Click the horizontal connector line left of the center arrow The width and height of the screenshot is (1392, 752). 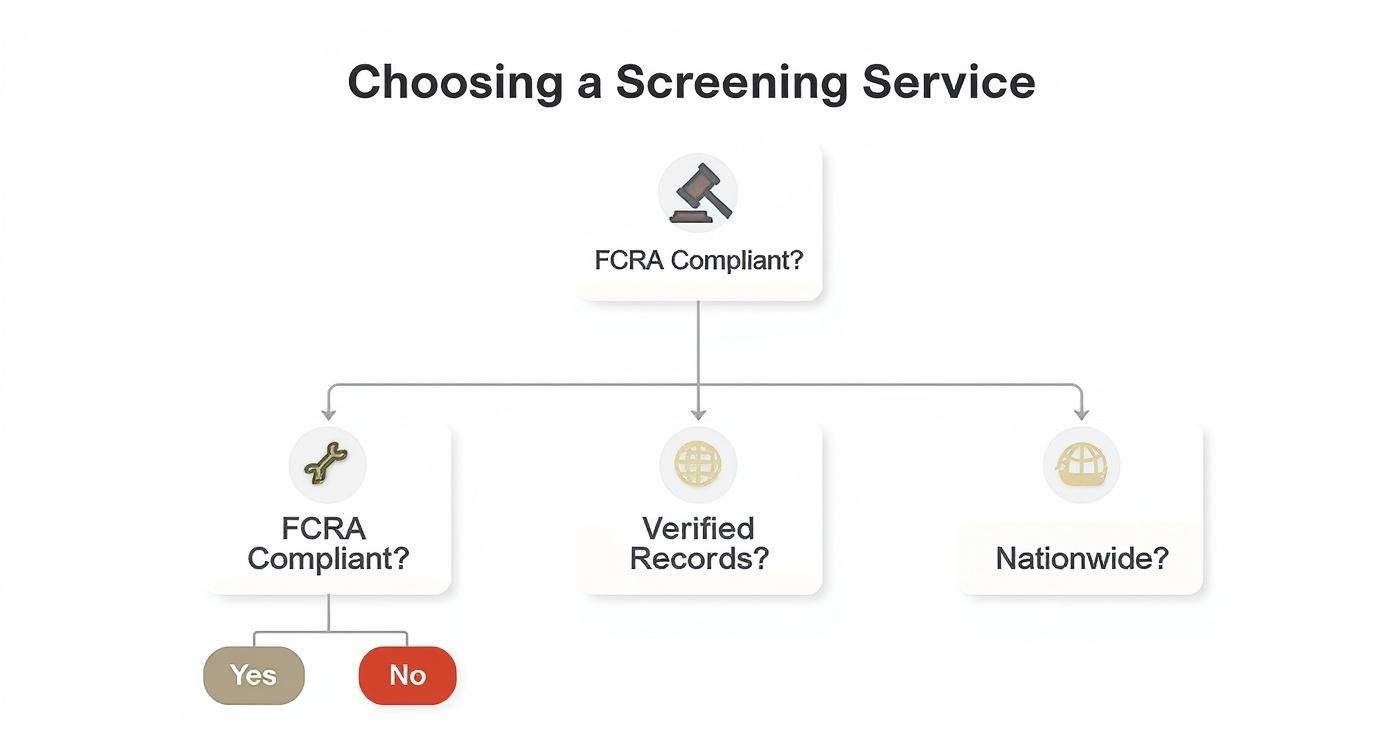(510, 385)
